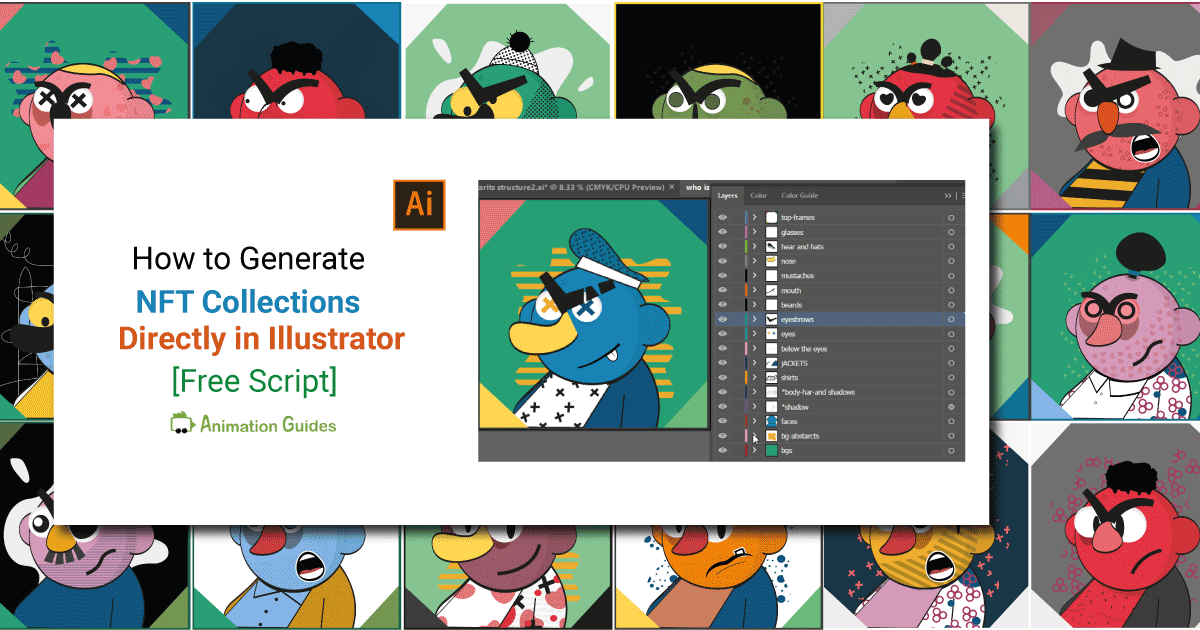The width and height of the screenshot is (1200, 630).
Task: Collapse the panel with the double-arrow icon
Action: (948, 195)
